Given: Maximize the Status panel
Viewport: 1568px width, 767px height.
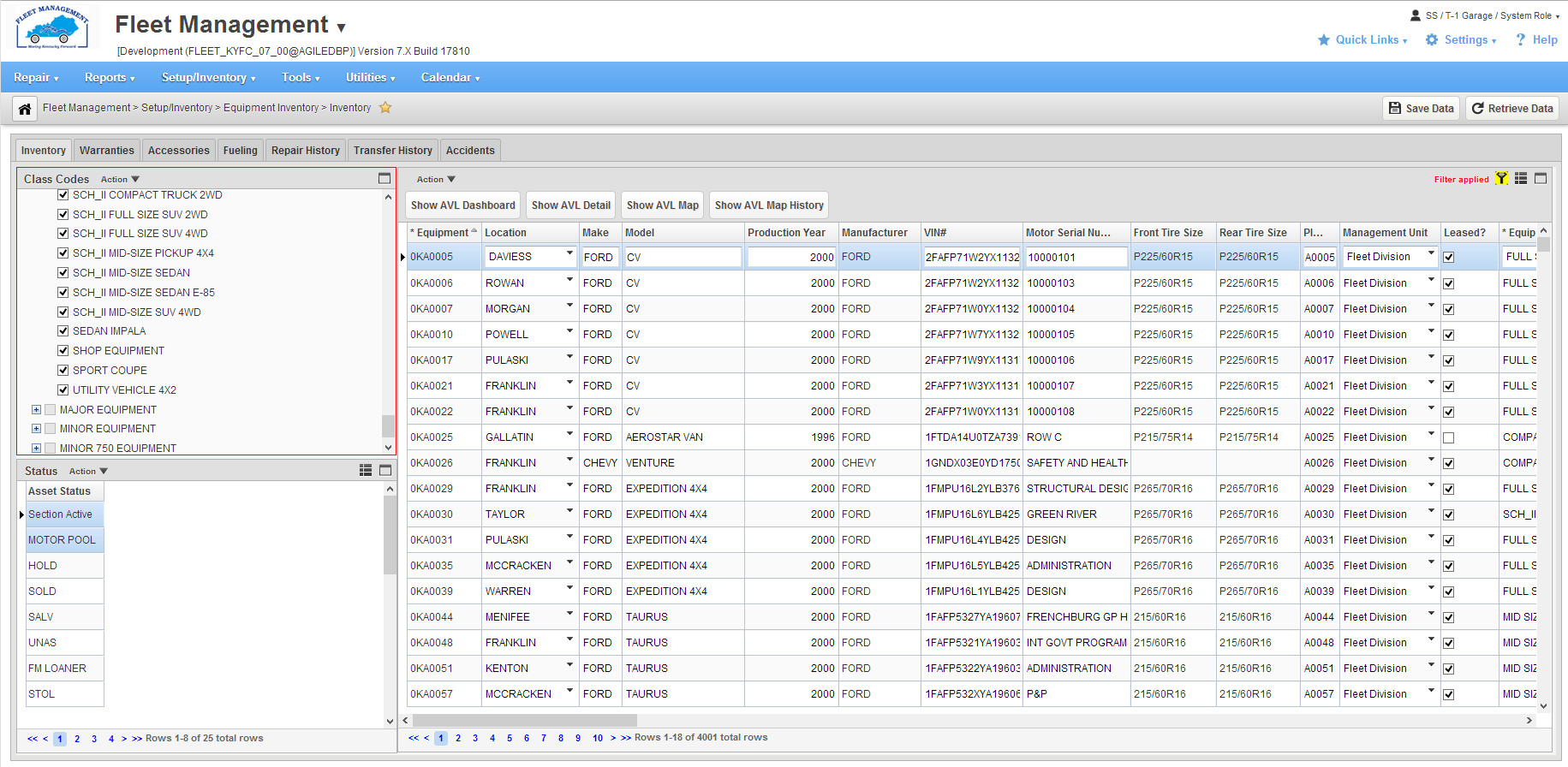Looking at the screenshot, I should [385, 470].
